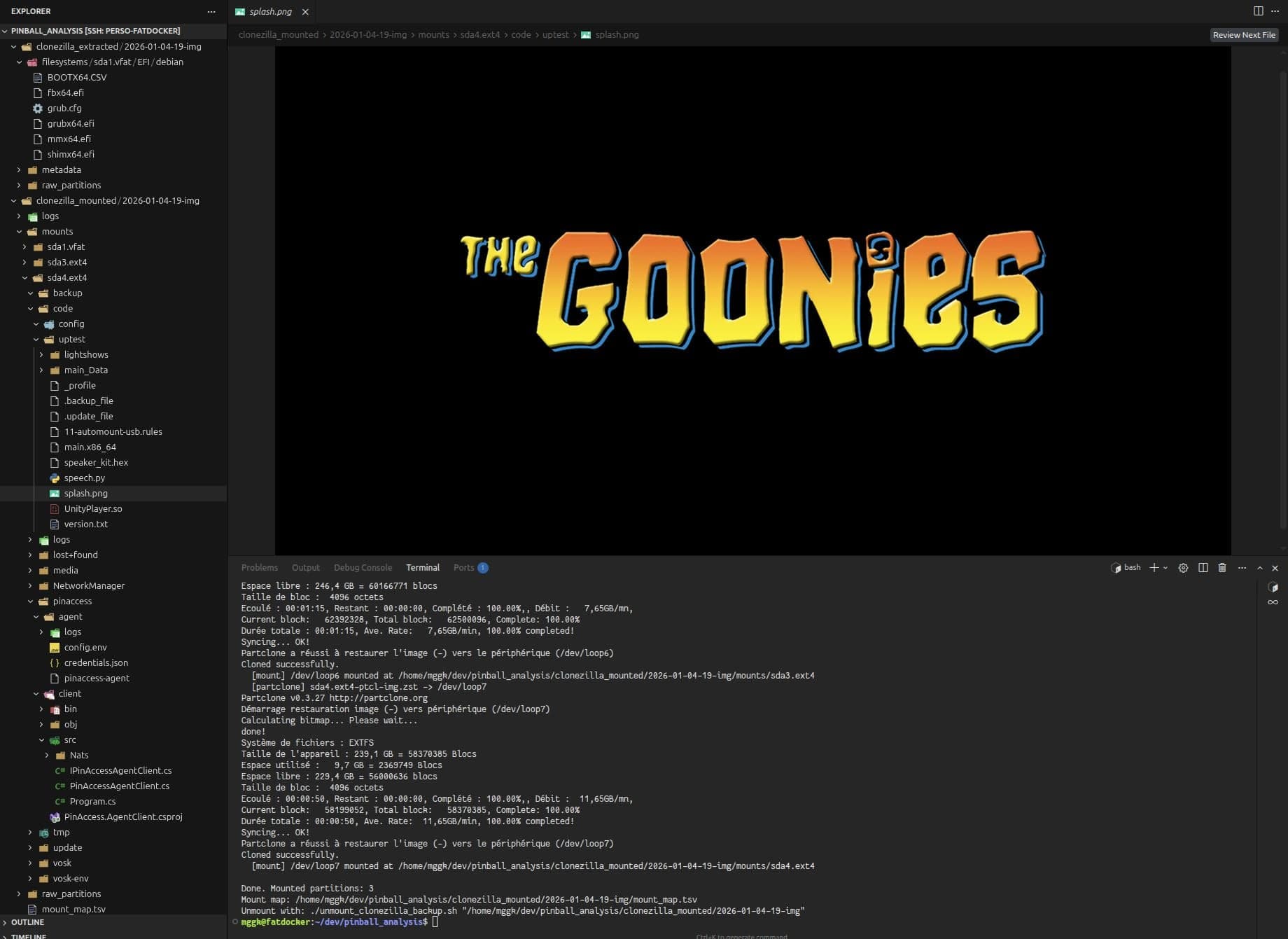
Task: Collapse the pinaccess folder
Action: point(30,601)
